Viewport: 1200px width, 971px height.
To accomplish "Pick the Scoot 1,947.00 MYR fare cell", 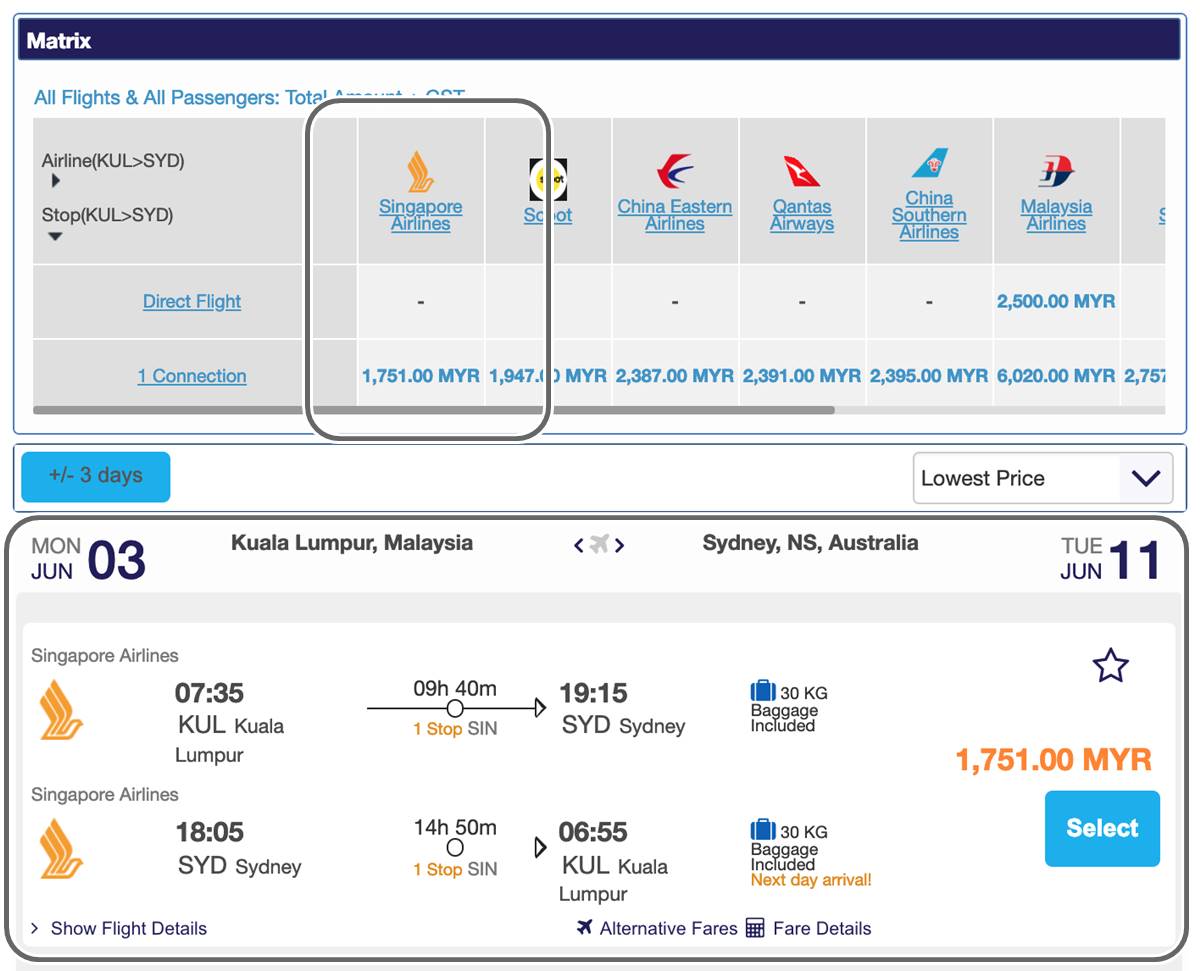I will [x=548, y=376].
